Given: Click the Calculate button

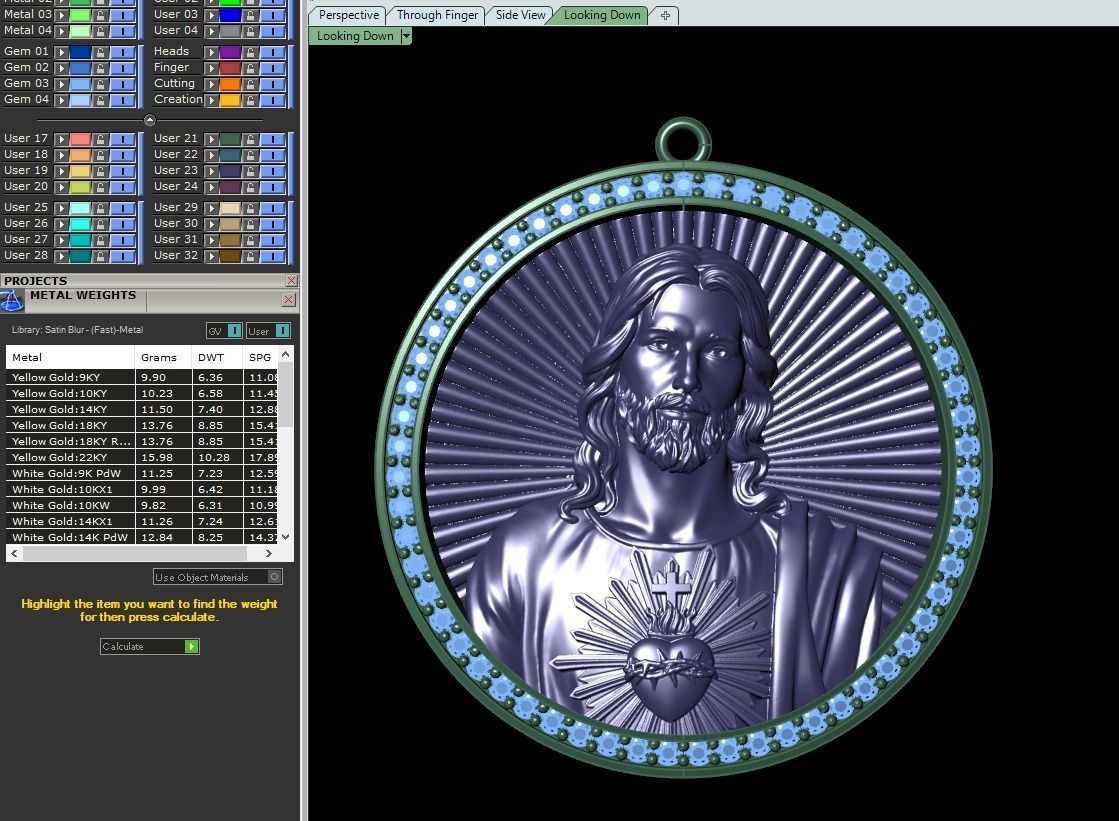Looking at the screenshot, I should (x=149, y=646).
